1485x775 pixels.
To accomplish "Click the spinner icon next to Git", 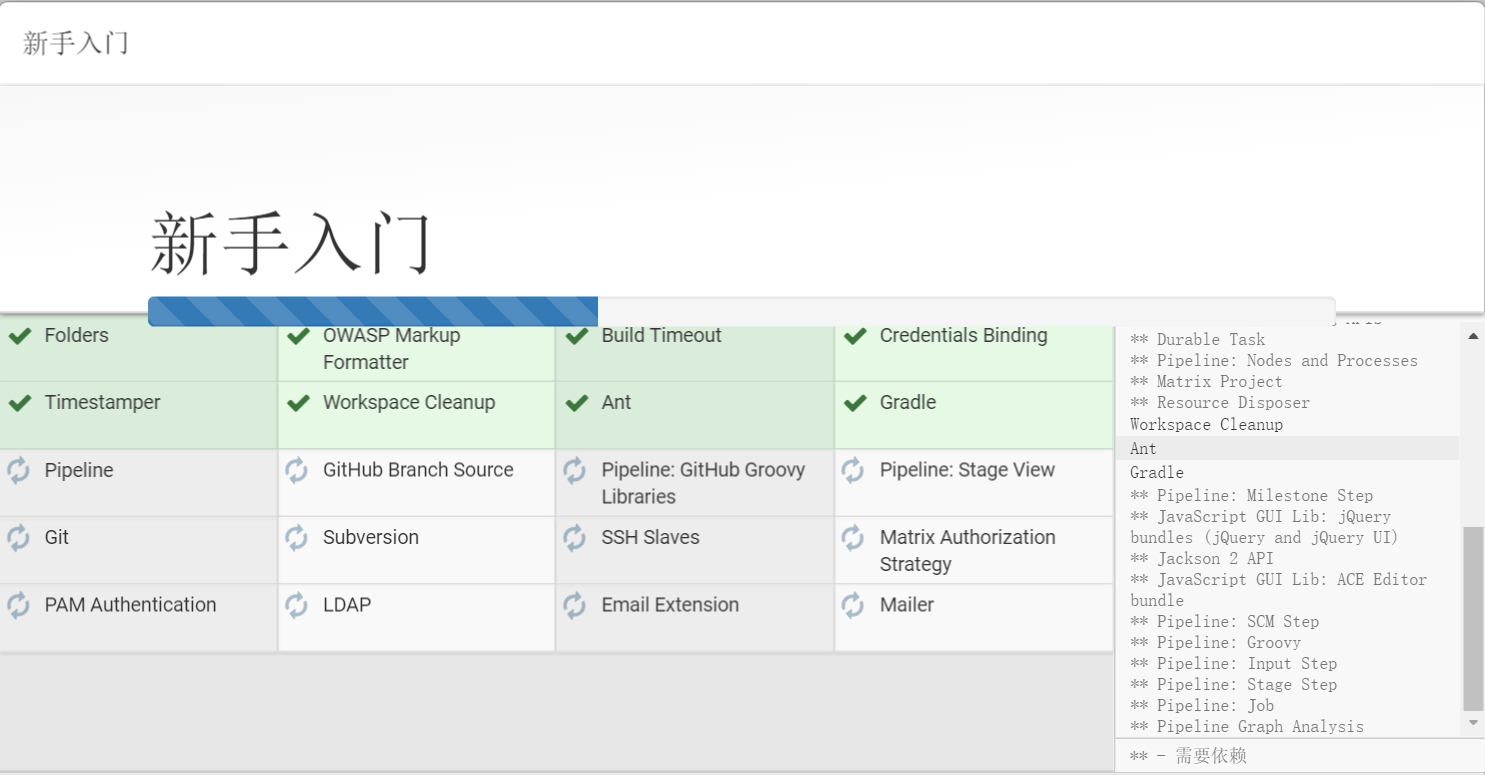I will click(x=19, y=538).
